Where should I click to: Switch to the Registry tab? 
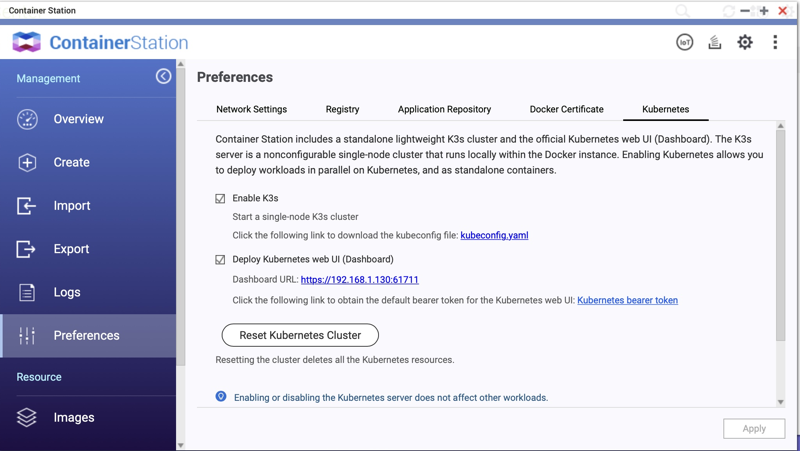tap(342, 109)
